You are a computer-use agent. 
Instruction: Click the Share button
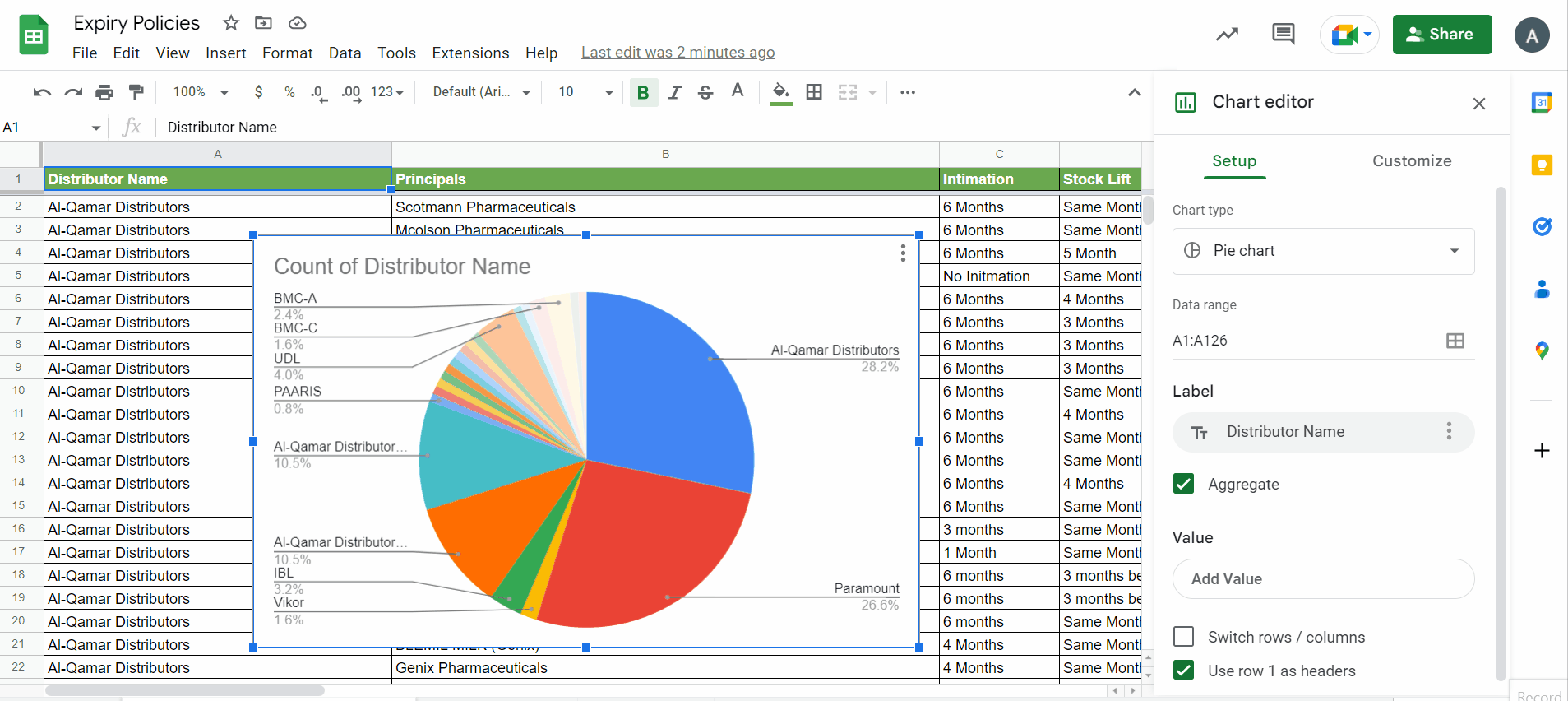(x=1442, y=35)
